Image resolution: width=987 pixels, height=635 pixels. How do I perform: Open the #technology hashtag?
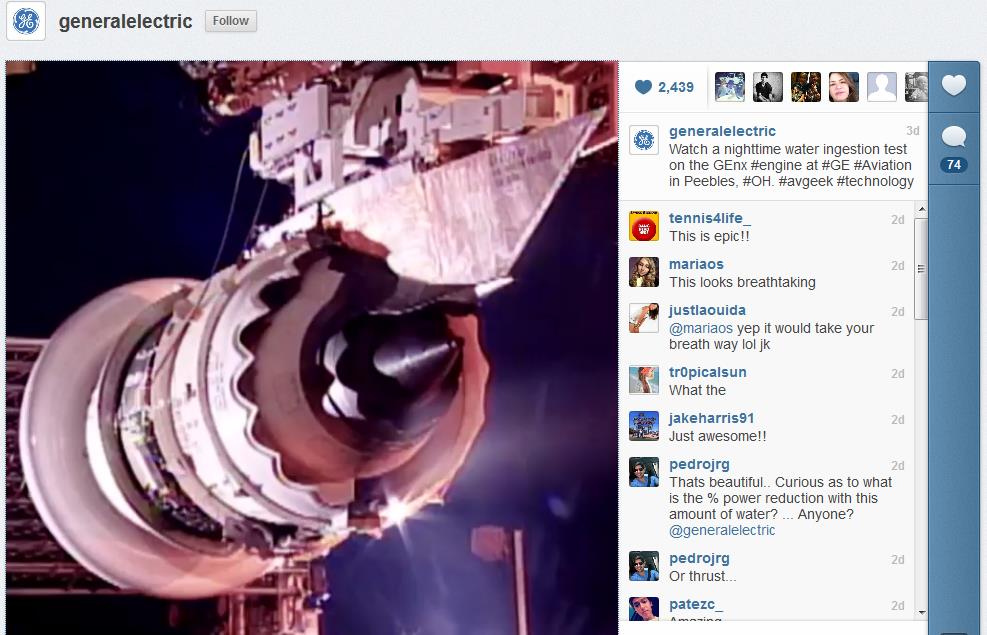click(x=875, y=181)
